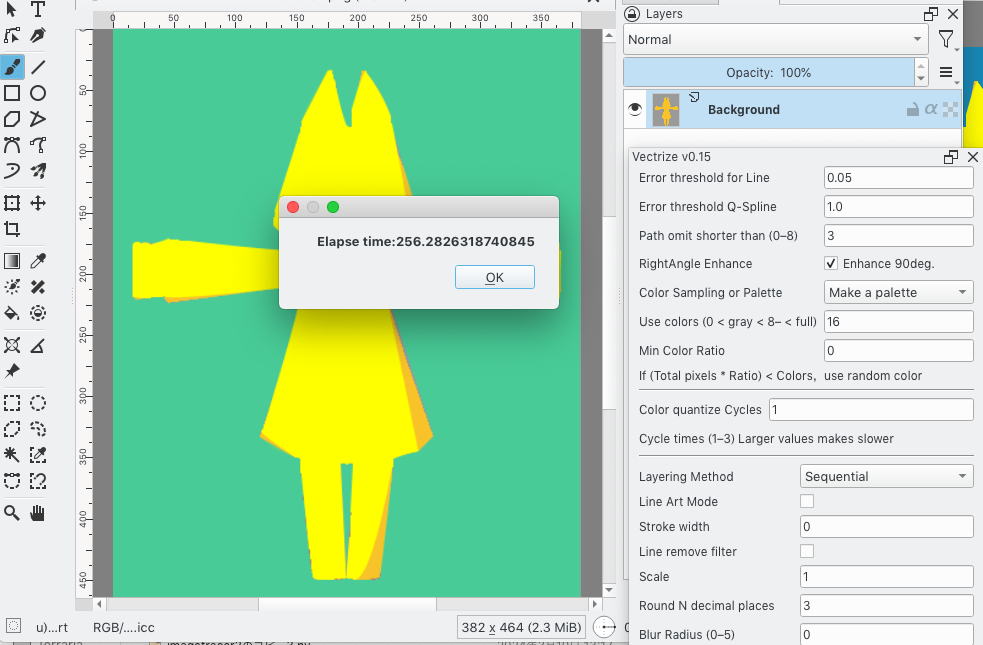
Task: Expand the Make a palette dropdown
Action: [898, 293]
